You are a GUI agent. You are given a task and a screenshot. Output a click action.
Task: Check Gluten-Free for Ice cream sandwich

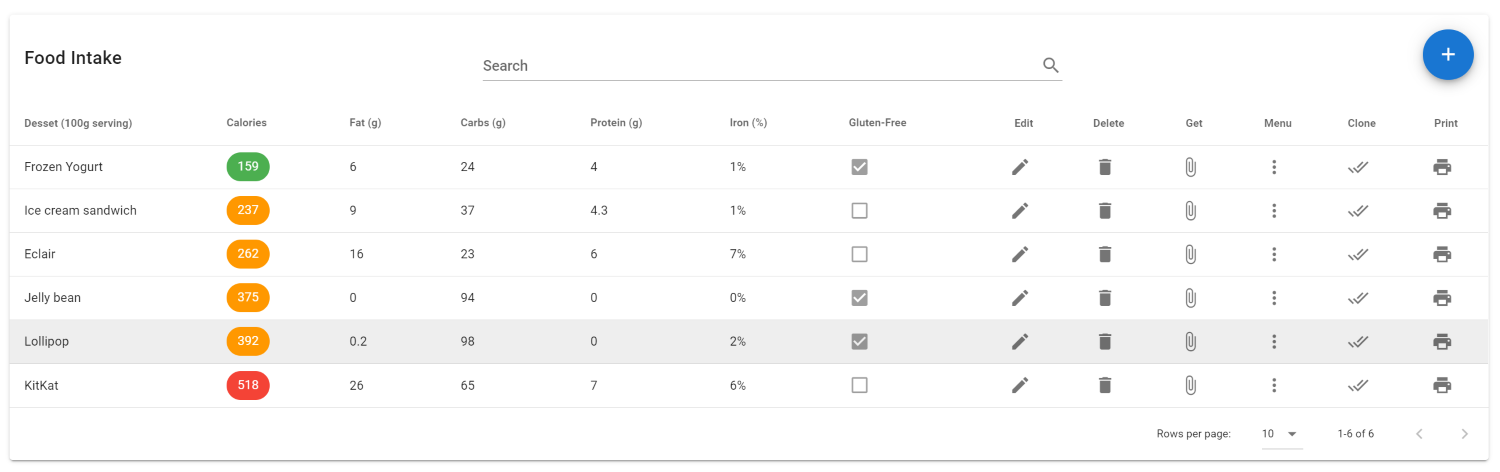pyautogui.click(x=859, y=211)
